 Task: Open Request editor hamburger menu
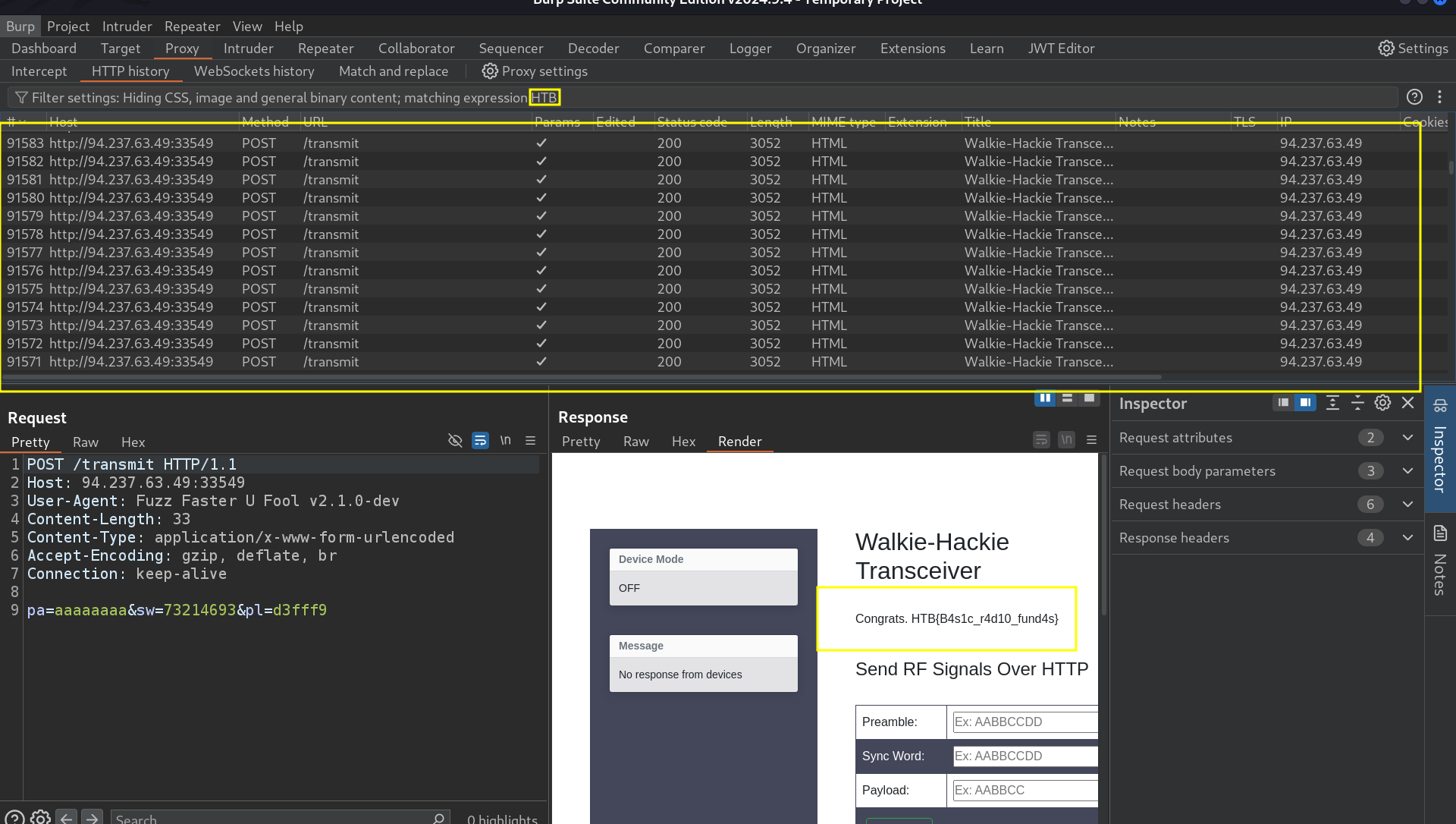coord(530,441)
